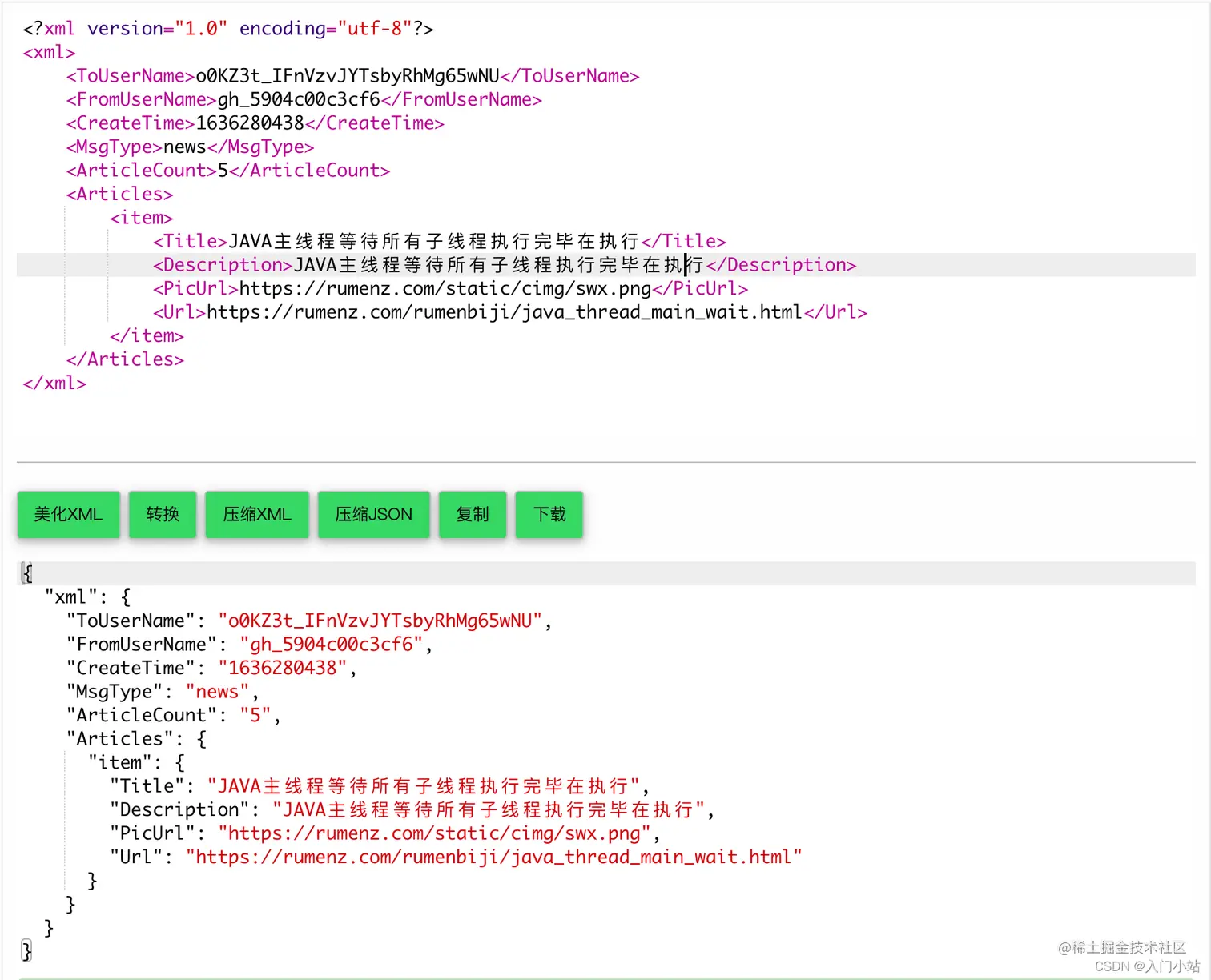
Task: Click the CreateTime value 1636280438 in XML
Action: [250, 123]
